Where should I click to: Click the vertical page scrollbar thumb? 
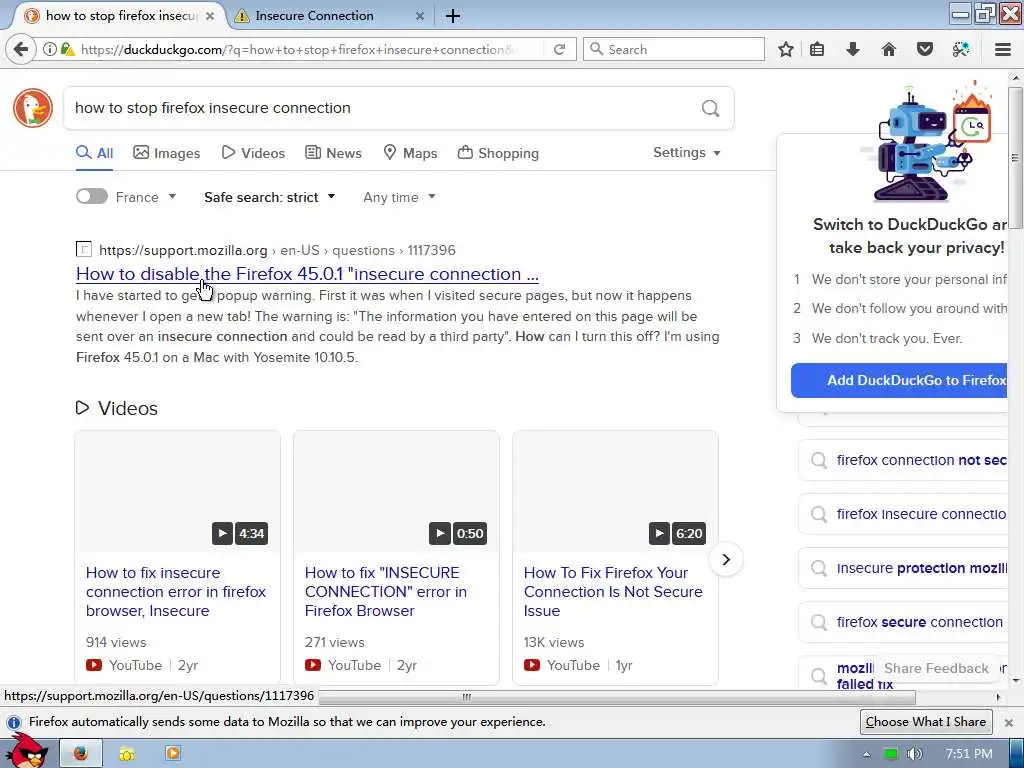click(x=1016, y=158)
